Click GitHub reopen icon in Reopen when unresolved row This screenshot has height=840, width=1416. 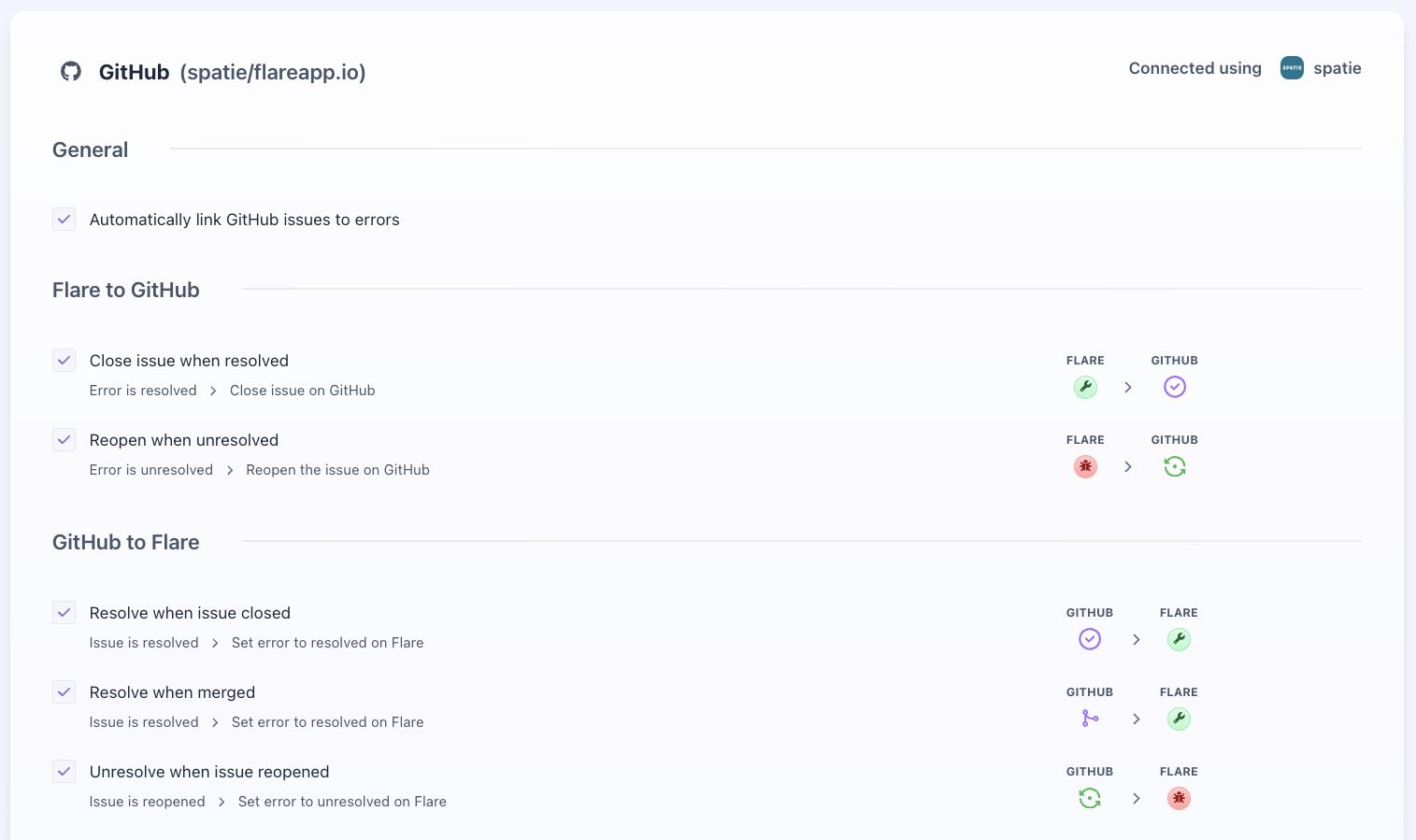coord(1175,466)
